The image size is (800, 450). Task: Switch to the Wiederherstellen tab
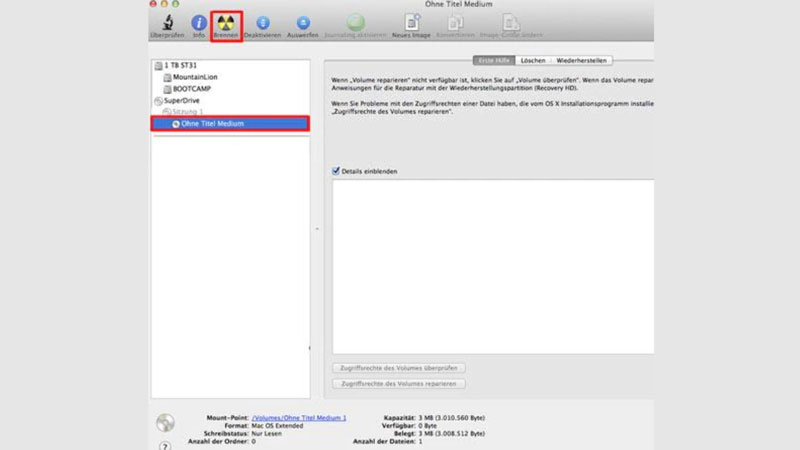[581, 60]
